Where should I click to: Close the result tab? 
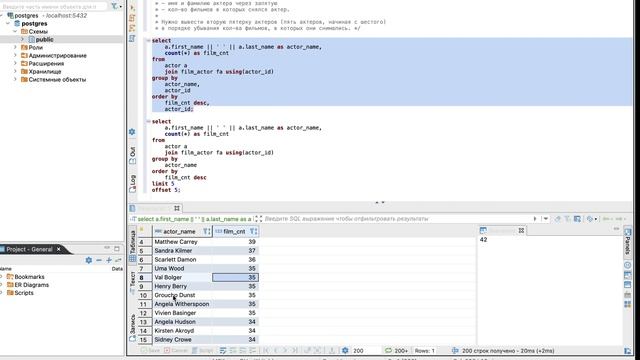coord(177,208)
